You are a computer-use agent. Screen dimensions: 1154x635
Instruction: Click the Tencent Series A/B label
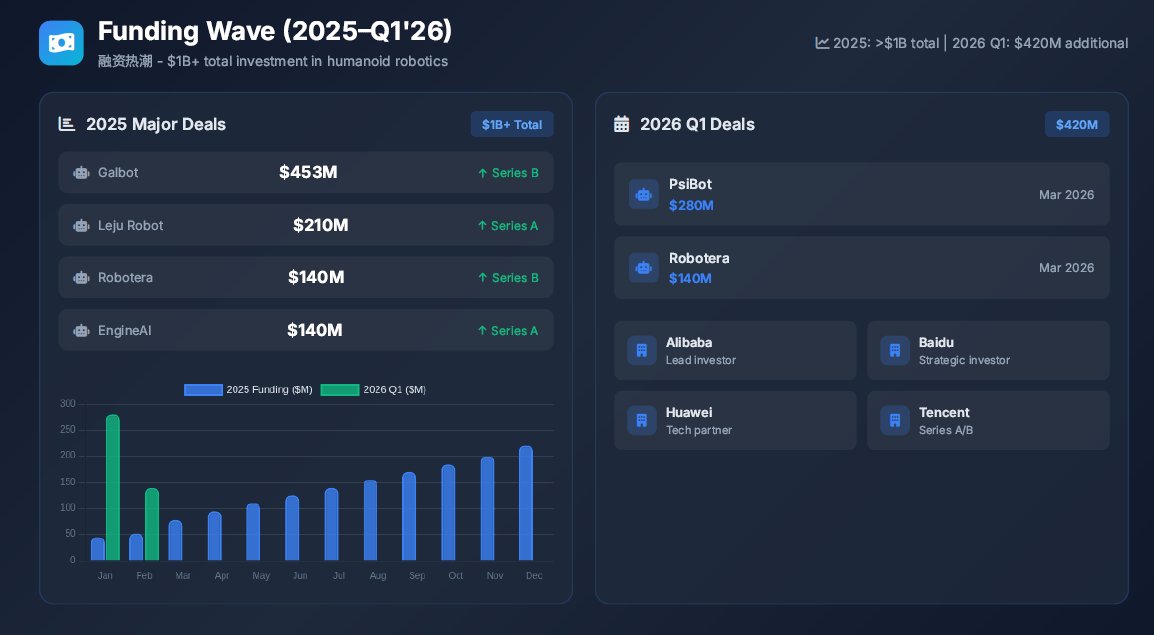point(946,430)
